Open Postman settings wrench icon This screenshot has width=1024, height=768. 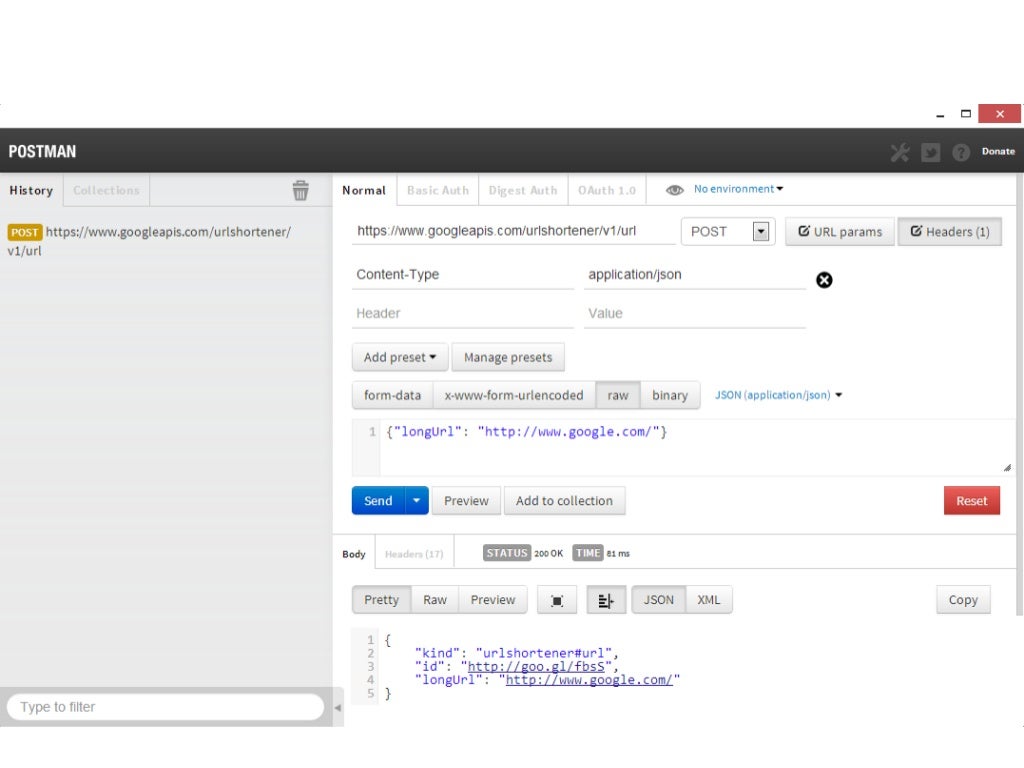(900, 152)
